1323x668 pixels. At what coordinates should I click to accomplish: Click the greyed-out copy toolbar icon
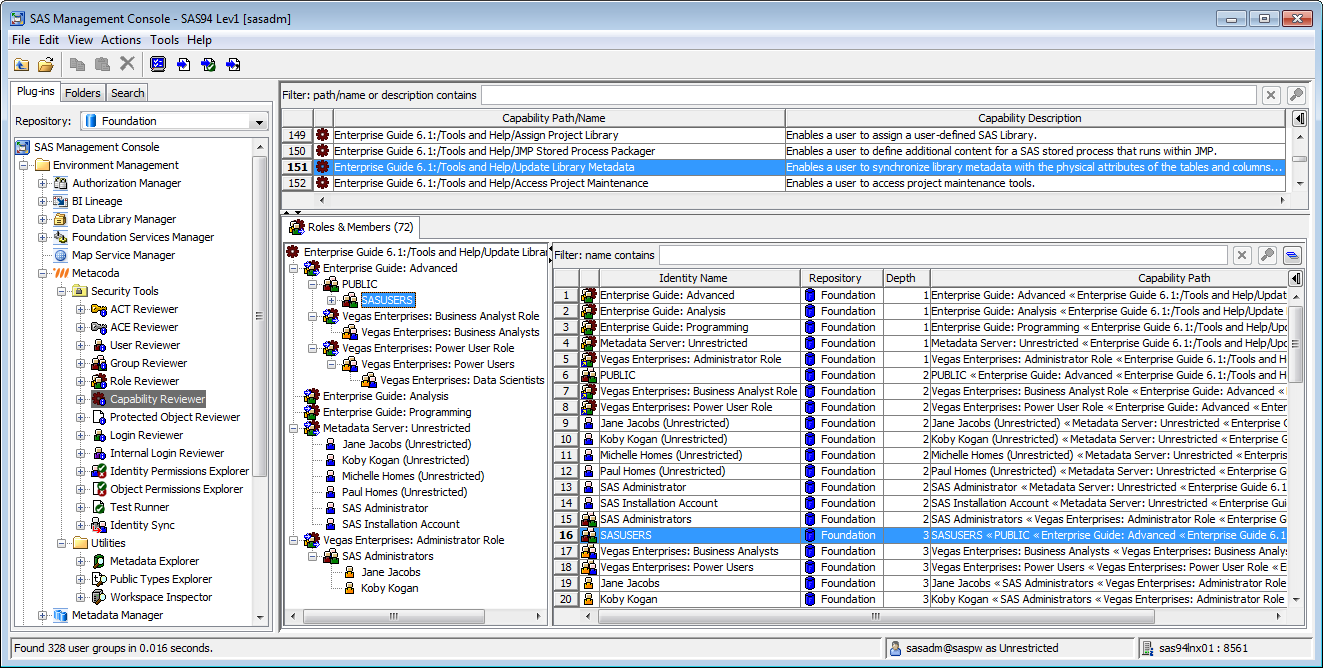[x=78, y=64]
